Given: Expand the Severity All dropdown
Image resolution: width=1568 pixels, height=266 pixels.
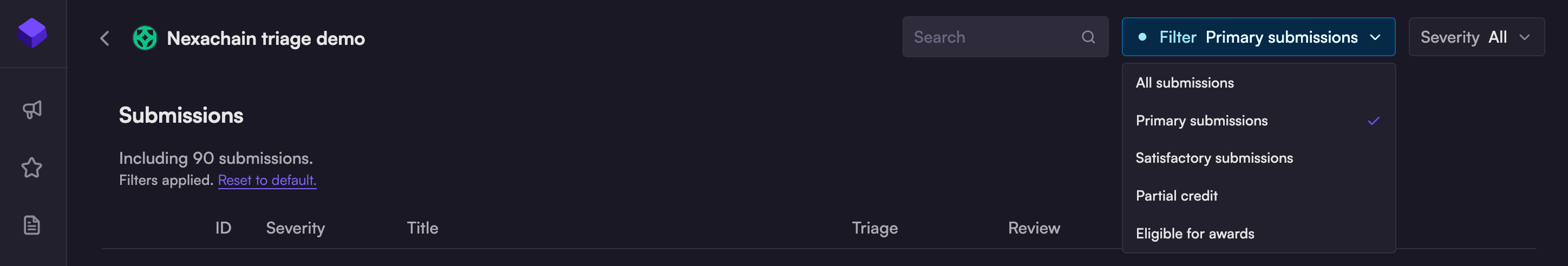Looking at the screenshot, I should [1476, 37].
